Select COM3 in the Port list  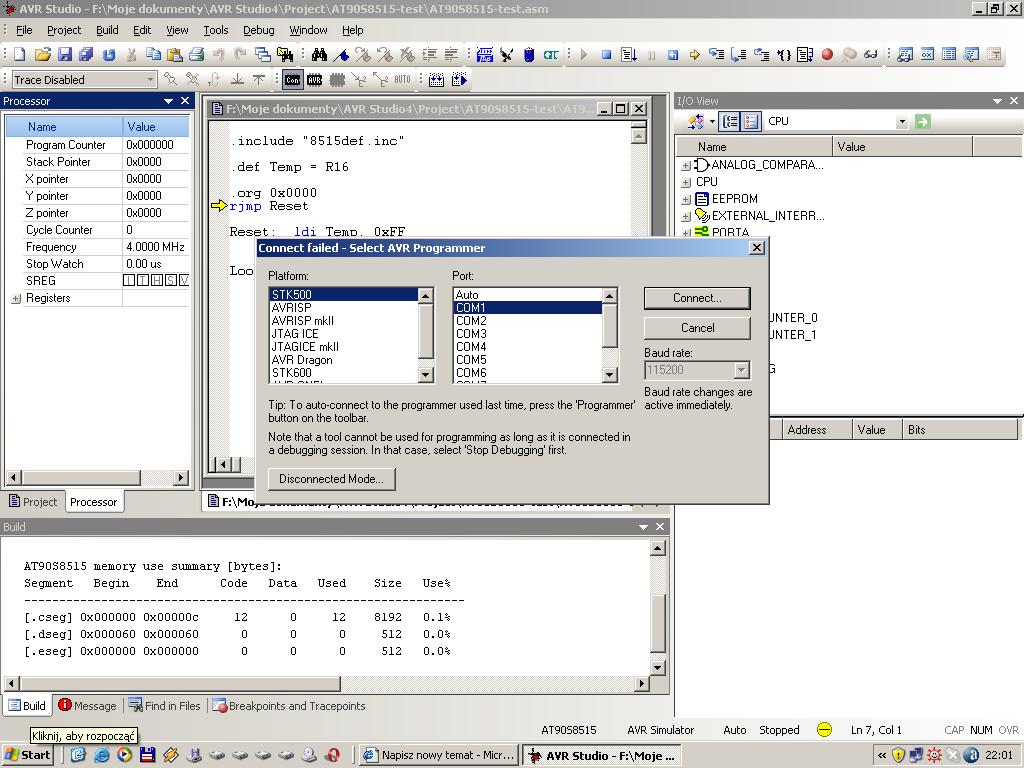point(471,334)
